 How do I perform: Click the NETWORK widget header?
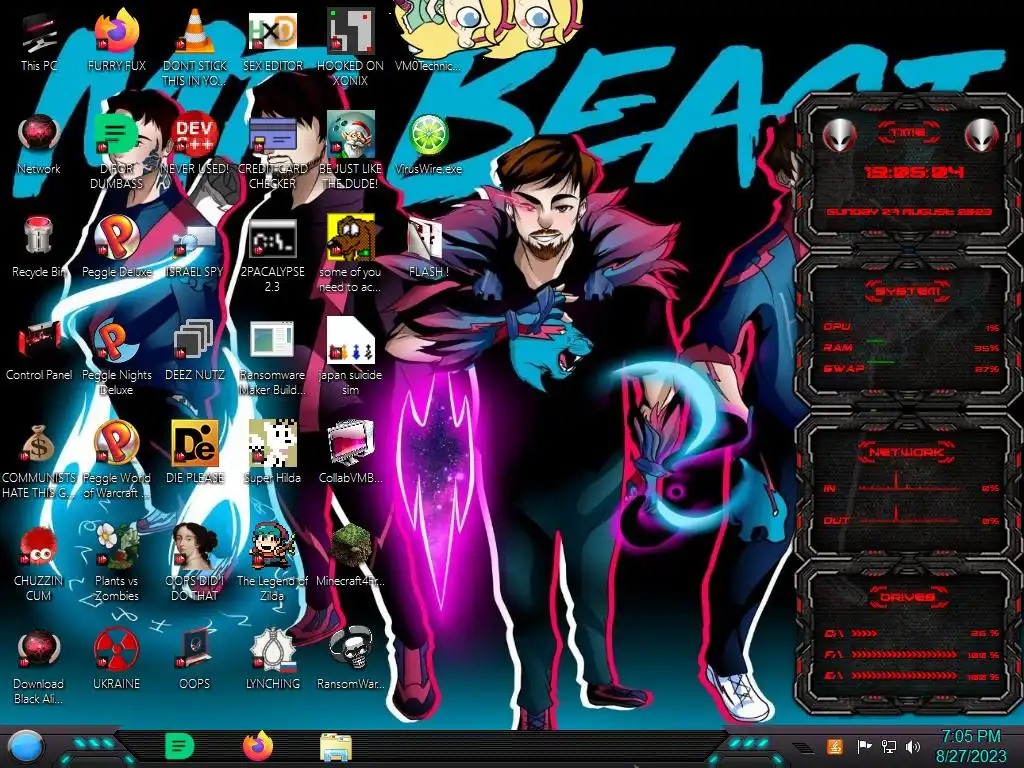[x=908, y=451]
